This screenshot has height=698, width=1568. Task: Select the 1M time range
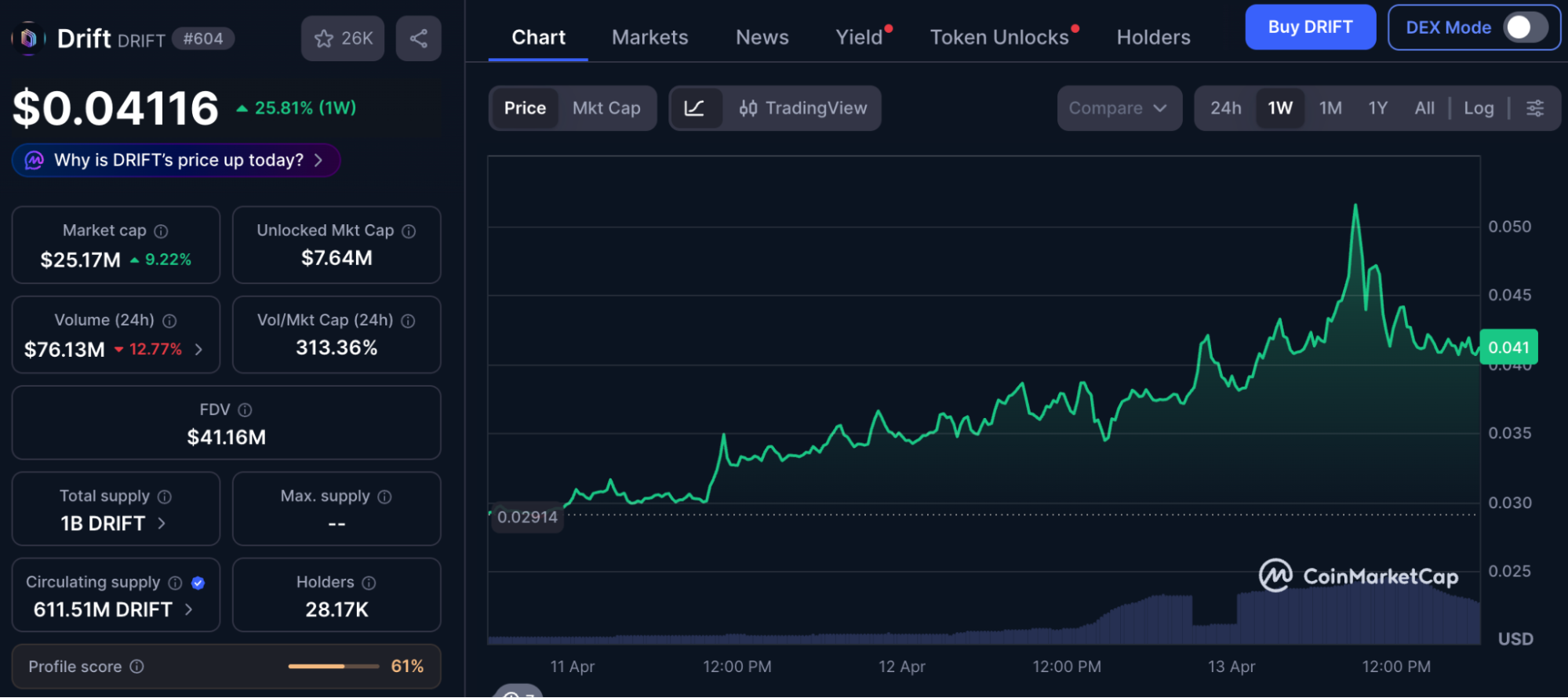(1330, 108)
